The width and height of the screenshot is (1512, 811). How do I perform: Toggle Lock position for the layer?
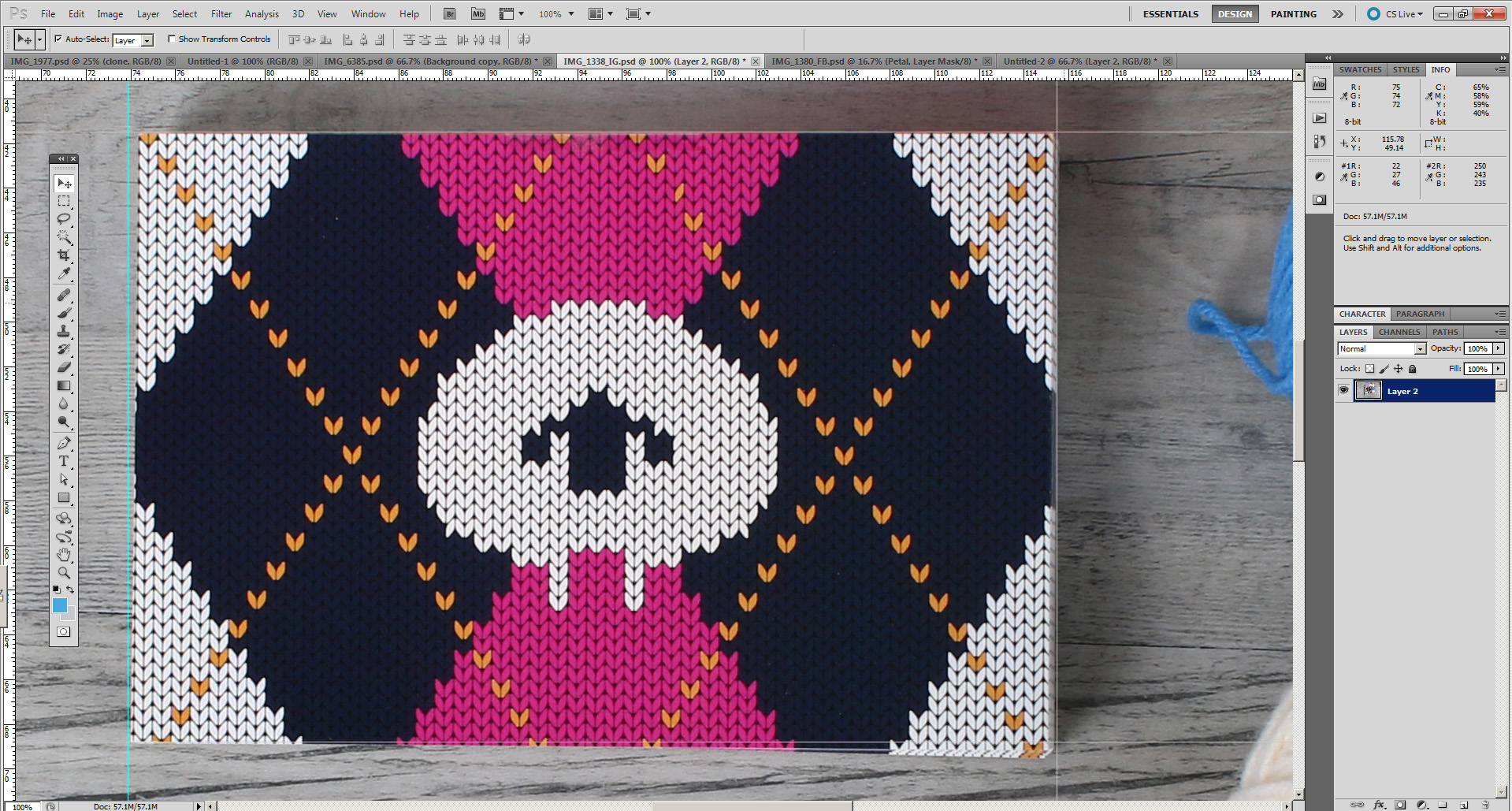tap(1398, 369)
